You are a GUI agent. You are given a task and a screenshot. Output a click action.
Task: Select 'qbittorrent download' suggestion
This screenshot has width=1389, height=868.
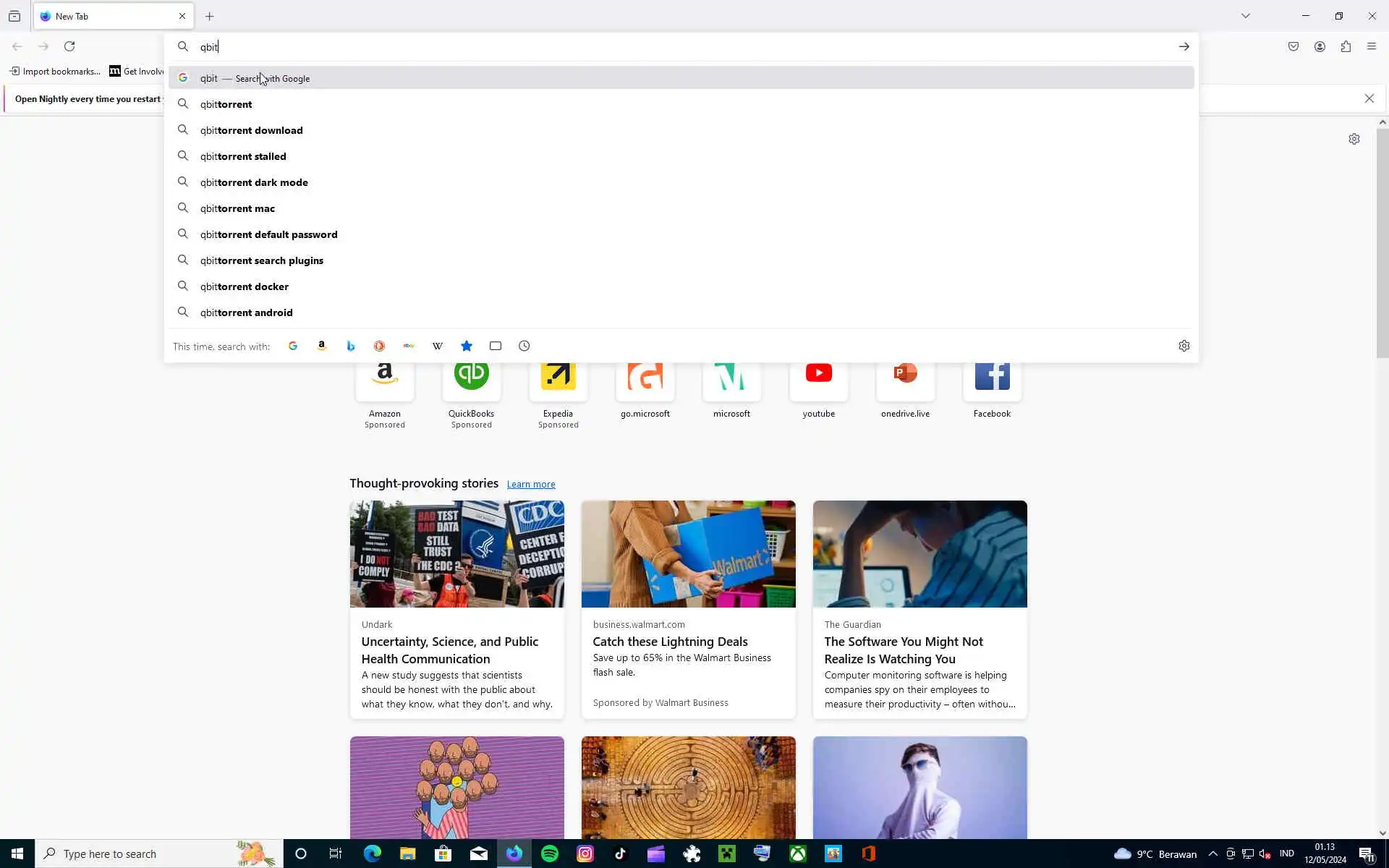click(x=252, y=130)
